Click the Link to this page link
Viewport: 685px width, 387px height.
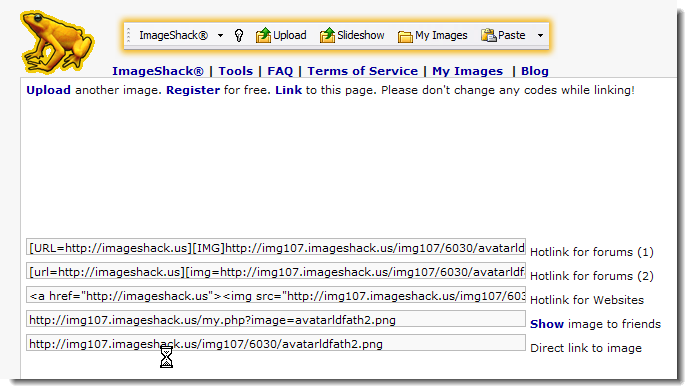pos(288,90)
